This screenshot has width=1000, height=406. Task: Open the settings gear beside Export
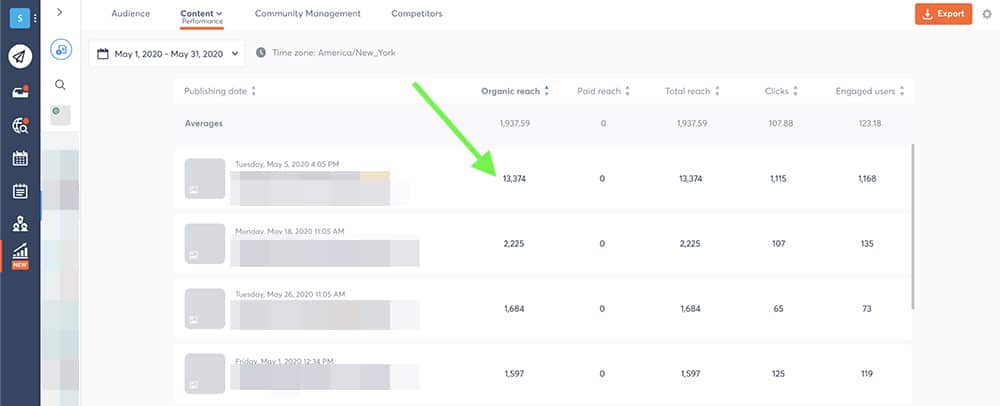pos(987,14)
